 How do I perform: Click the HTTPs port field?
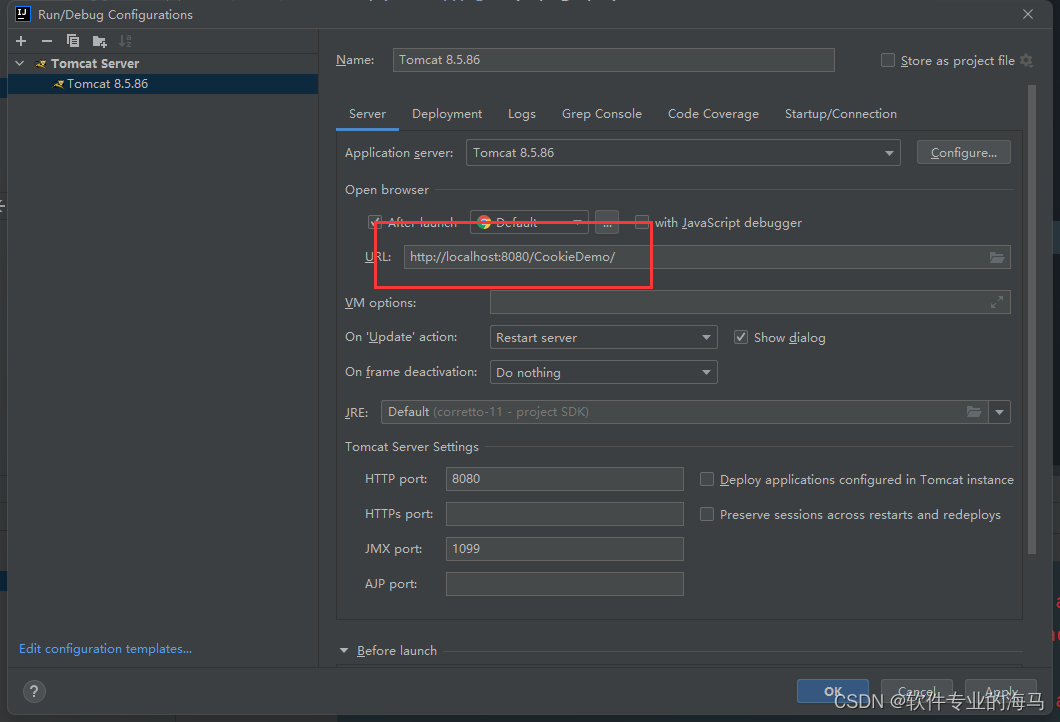tap(564, 514)
